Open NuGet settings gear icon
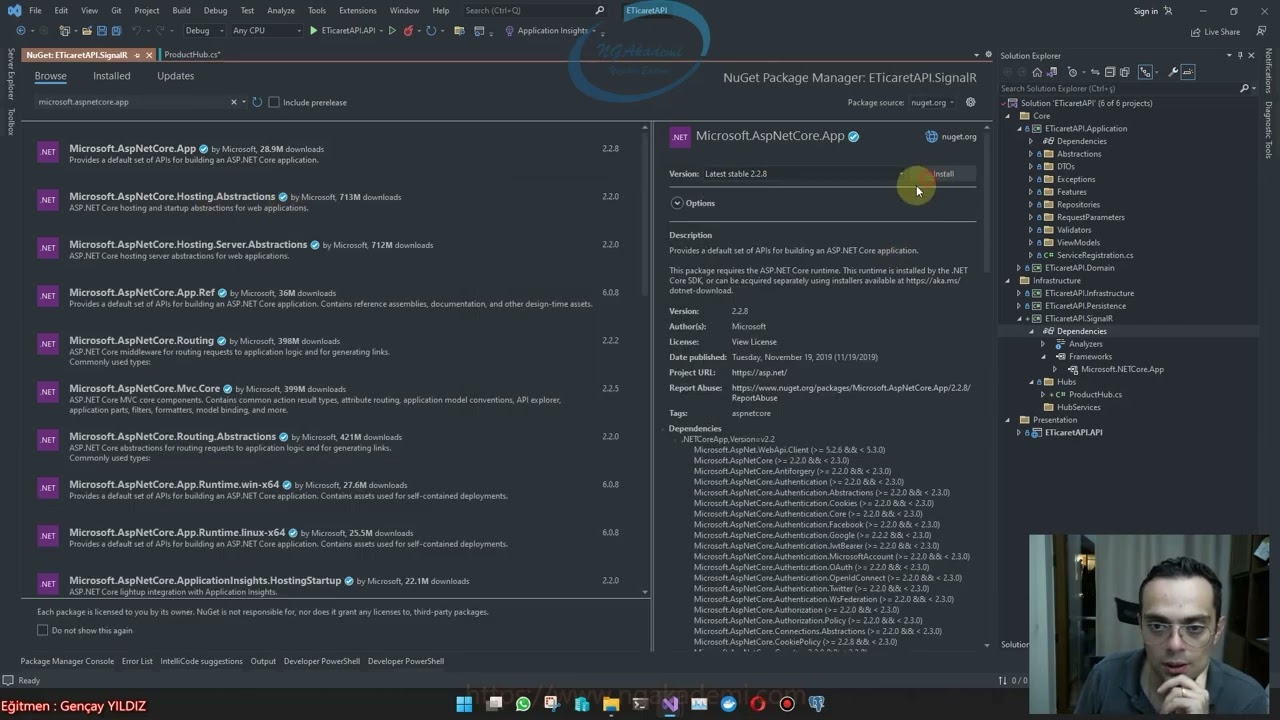Viewport: 1280px width, 720px height. (970, 102)
